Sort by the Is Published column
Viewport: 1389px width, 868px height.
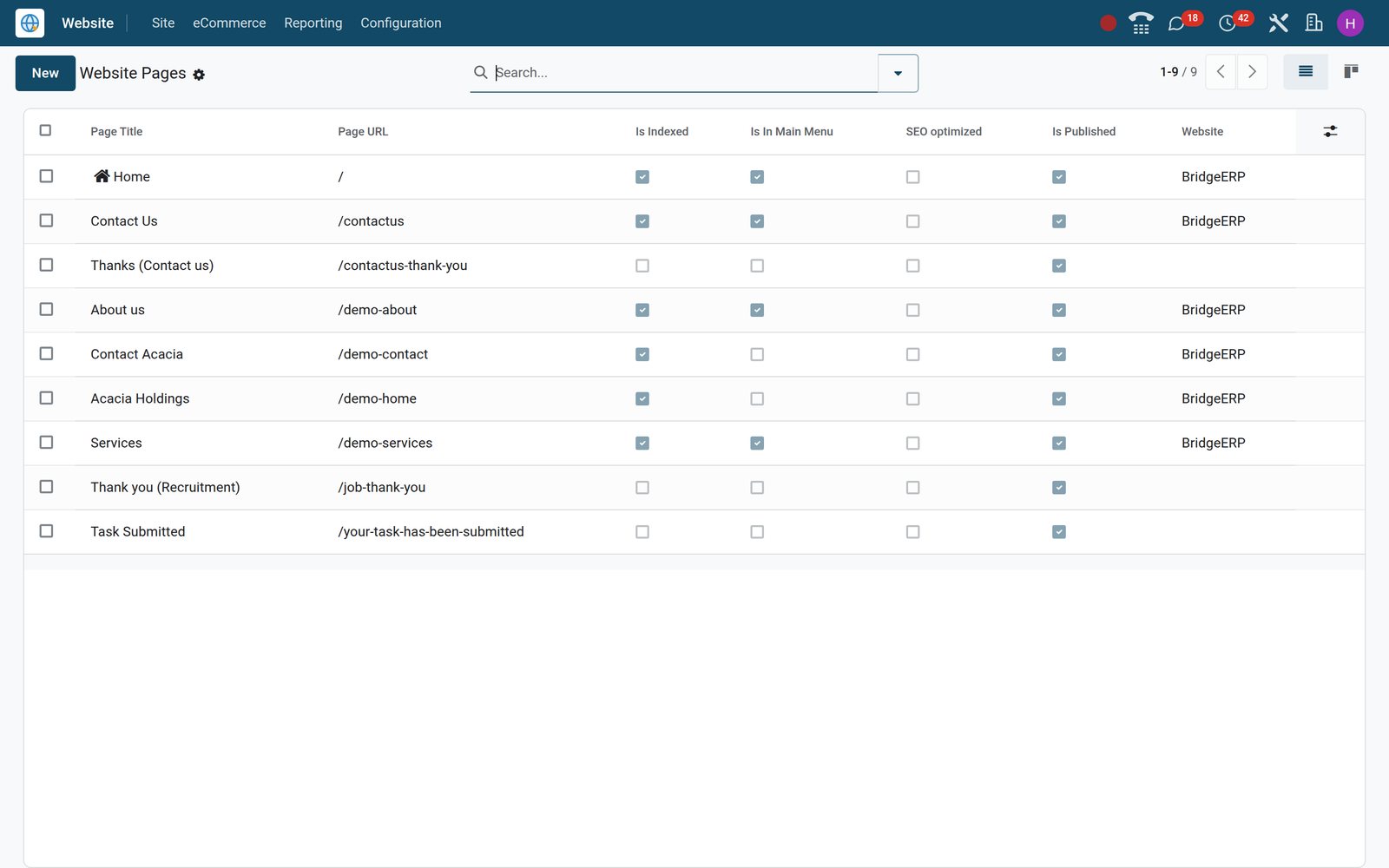(x=1083, y=132)
